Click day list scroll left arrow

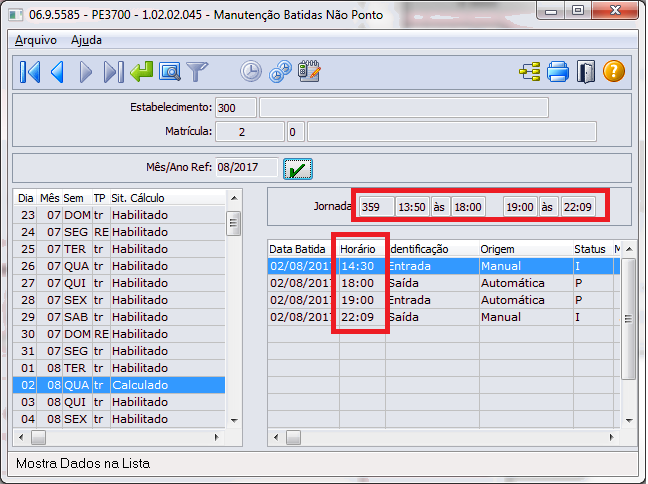pyautogui.click(x=21, y=437)
